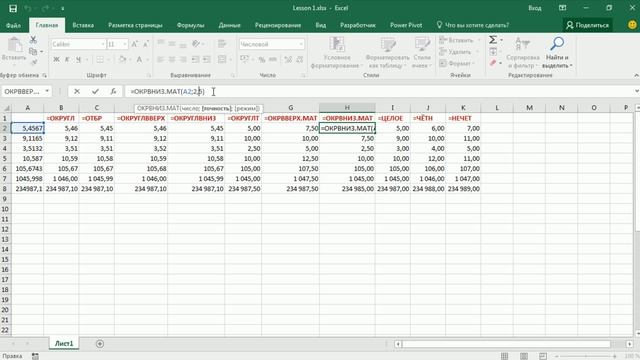Click the percent style icon
The image size is (640, 360).
click(x=262, y=60)
